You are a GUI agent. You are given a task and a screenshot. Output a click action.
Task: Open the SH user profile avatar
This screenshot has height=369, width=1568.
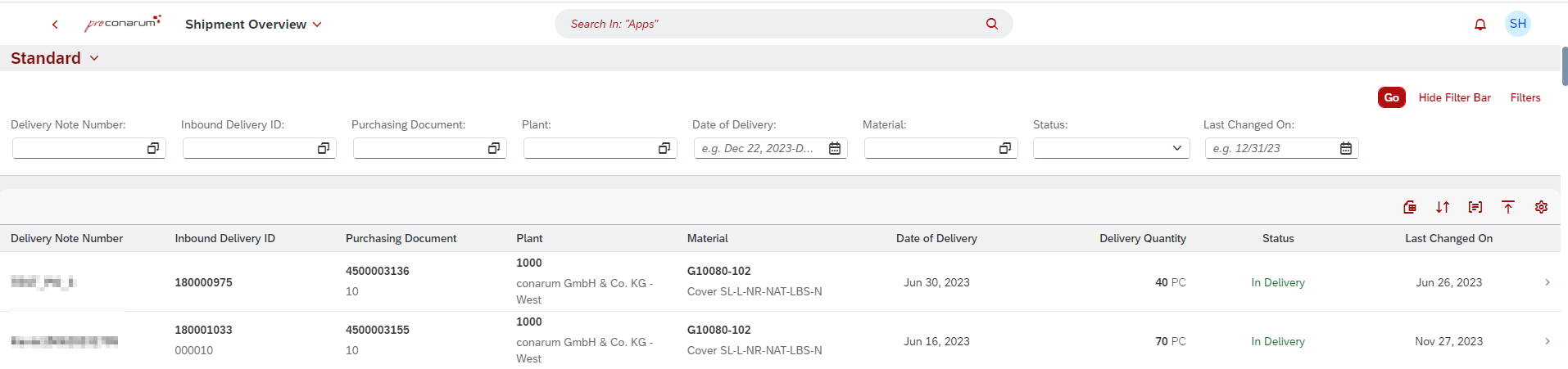(1518, 24)
